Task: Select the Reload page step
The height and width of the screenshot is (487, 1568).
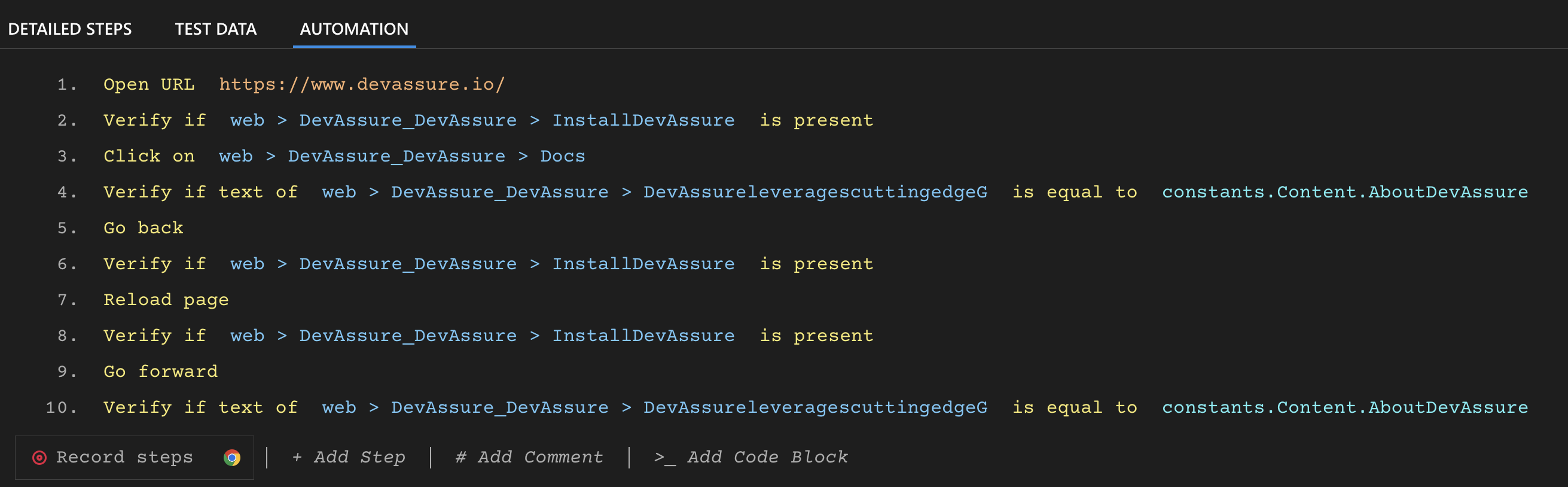Action: point(166,300)
